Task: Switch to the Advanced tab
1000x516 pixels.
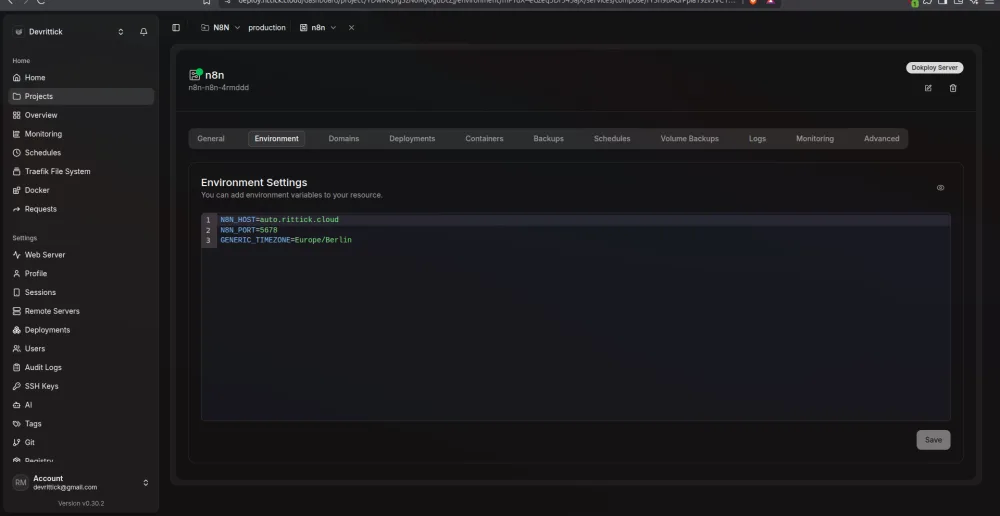Action: pos(881,139)
